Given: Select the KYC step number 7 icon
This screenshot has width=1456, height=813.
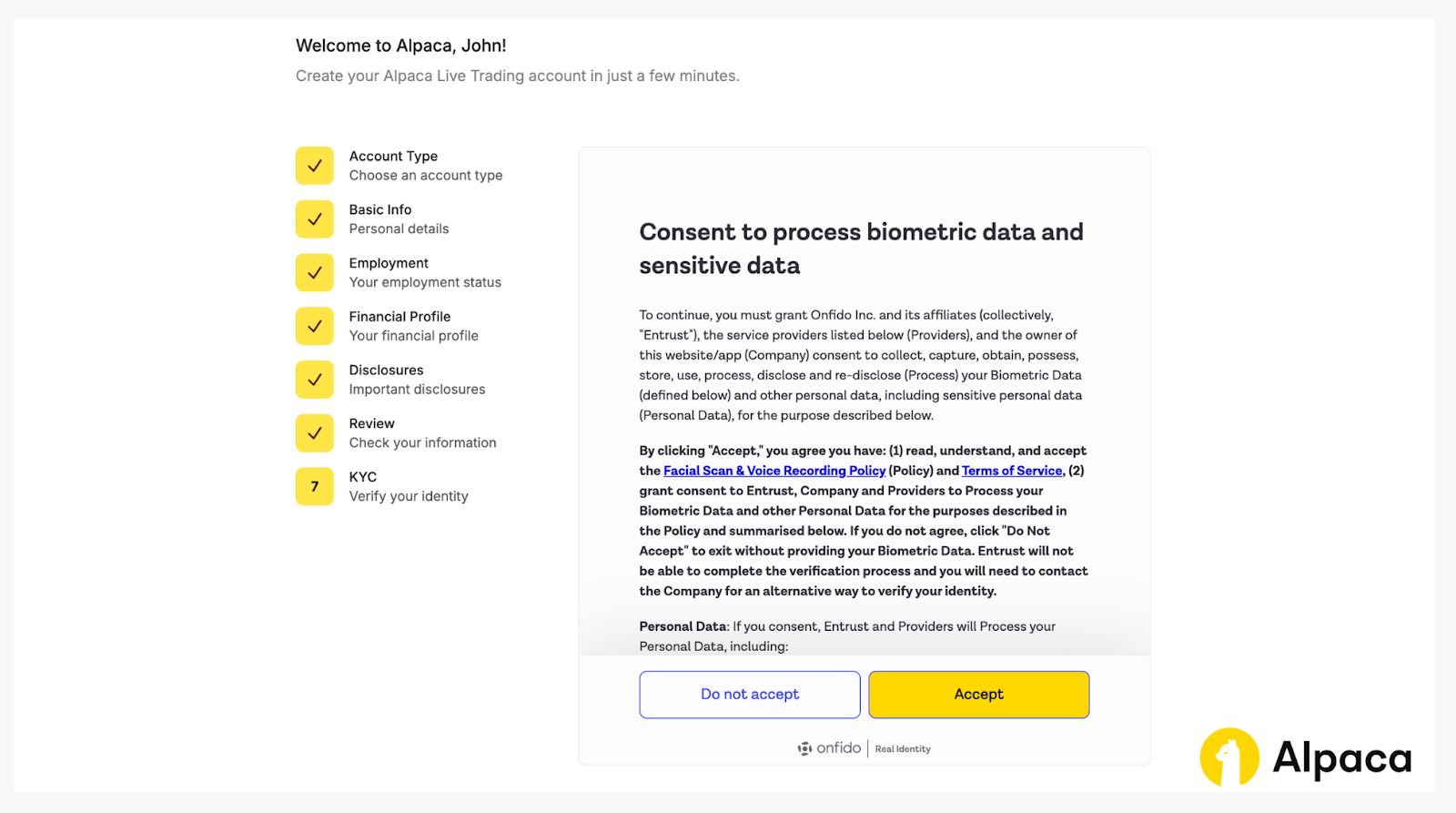Looking at the screenshot, I should [315, 486].
